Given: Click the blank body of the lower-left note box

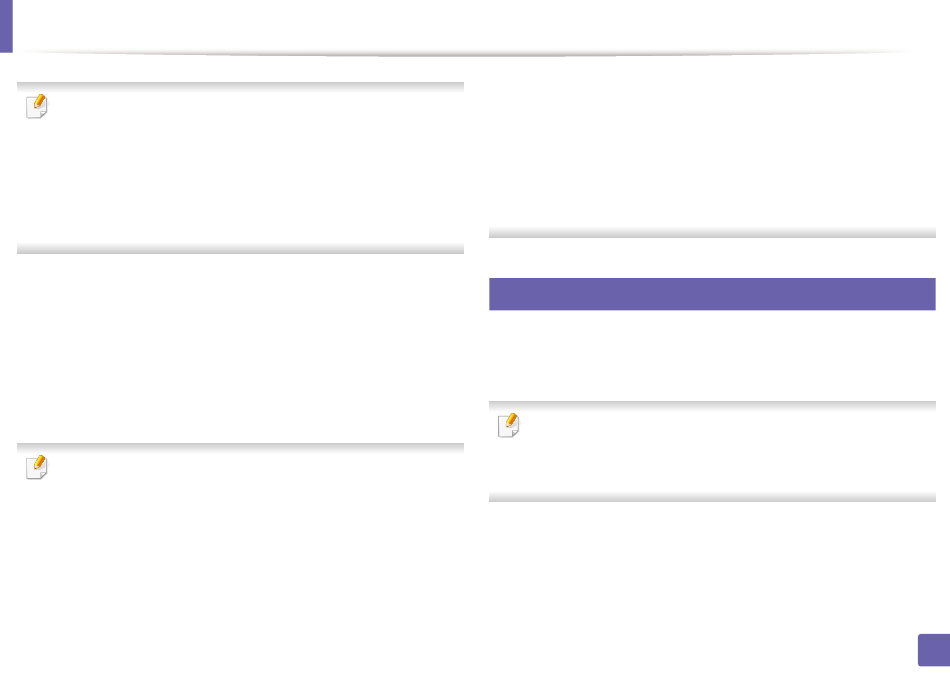Looking at the screenshot, I should tap(254, 546).
